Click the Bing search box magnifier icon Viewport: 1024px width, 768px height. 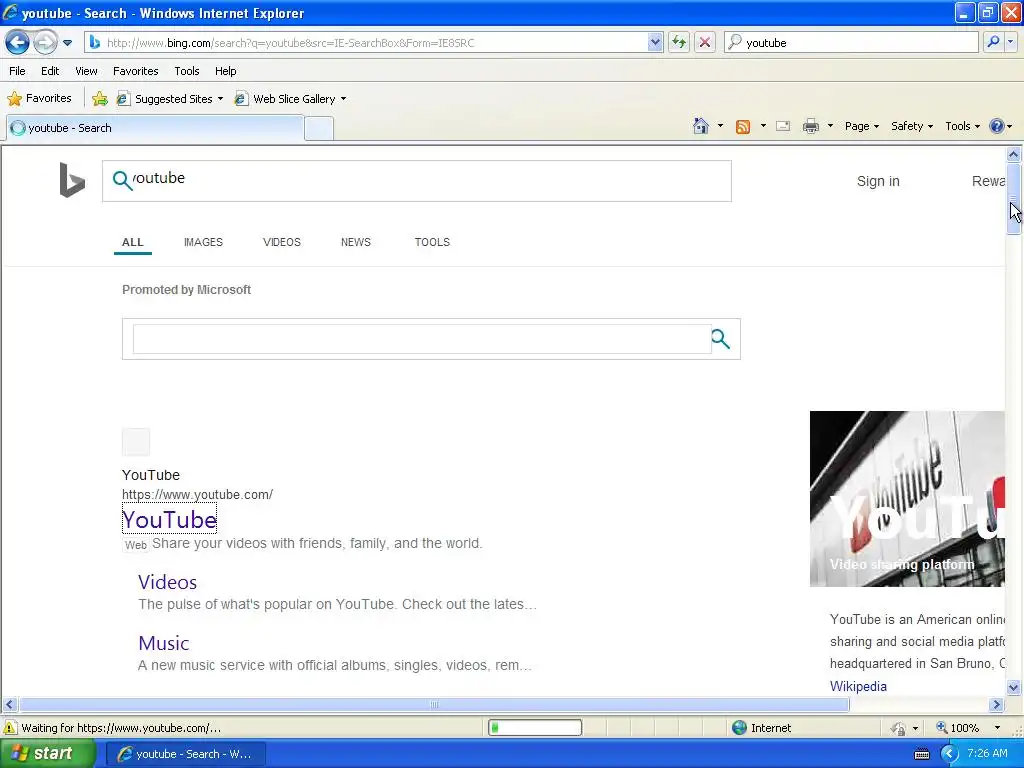point(122,180)
